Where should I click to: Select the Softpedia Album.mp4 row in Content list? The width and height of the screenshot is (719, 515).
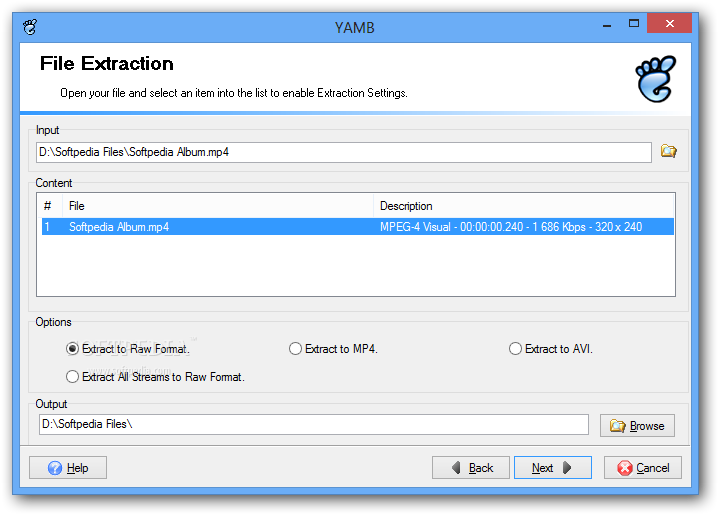(x=358, y=227)
